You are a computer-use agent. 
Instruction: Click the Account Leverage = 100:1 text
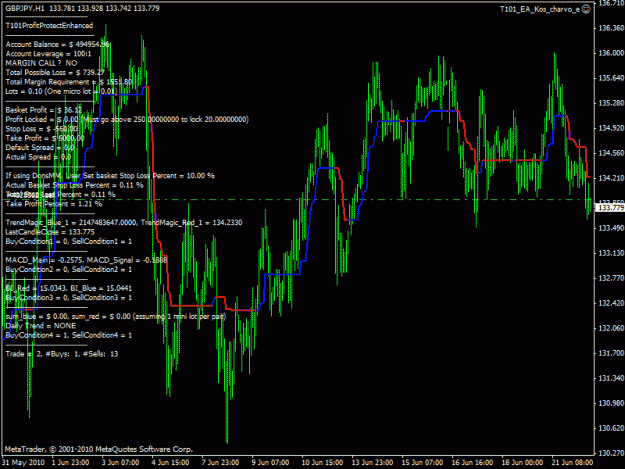49,54
